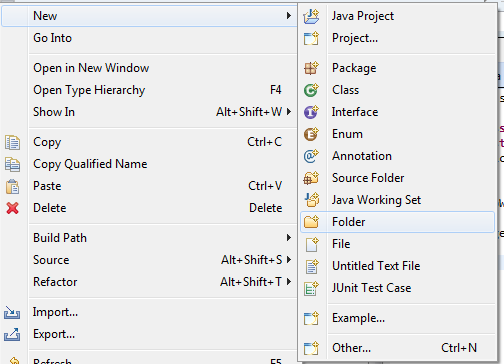Viewport: 504px width, 364px height.
Task: Select the highlighted Folder entry
Action: click(x=397, y=222)
